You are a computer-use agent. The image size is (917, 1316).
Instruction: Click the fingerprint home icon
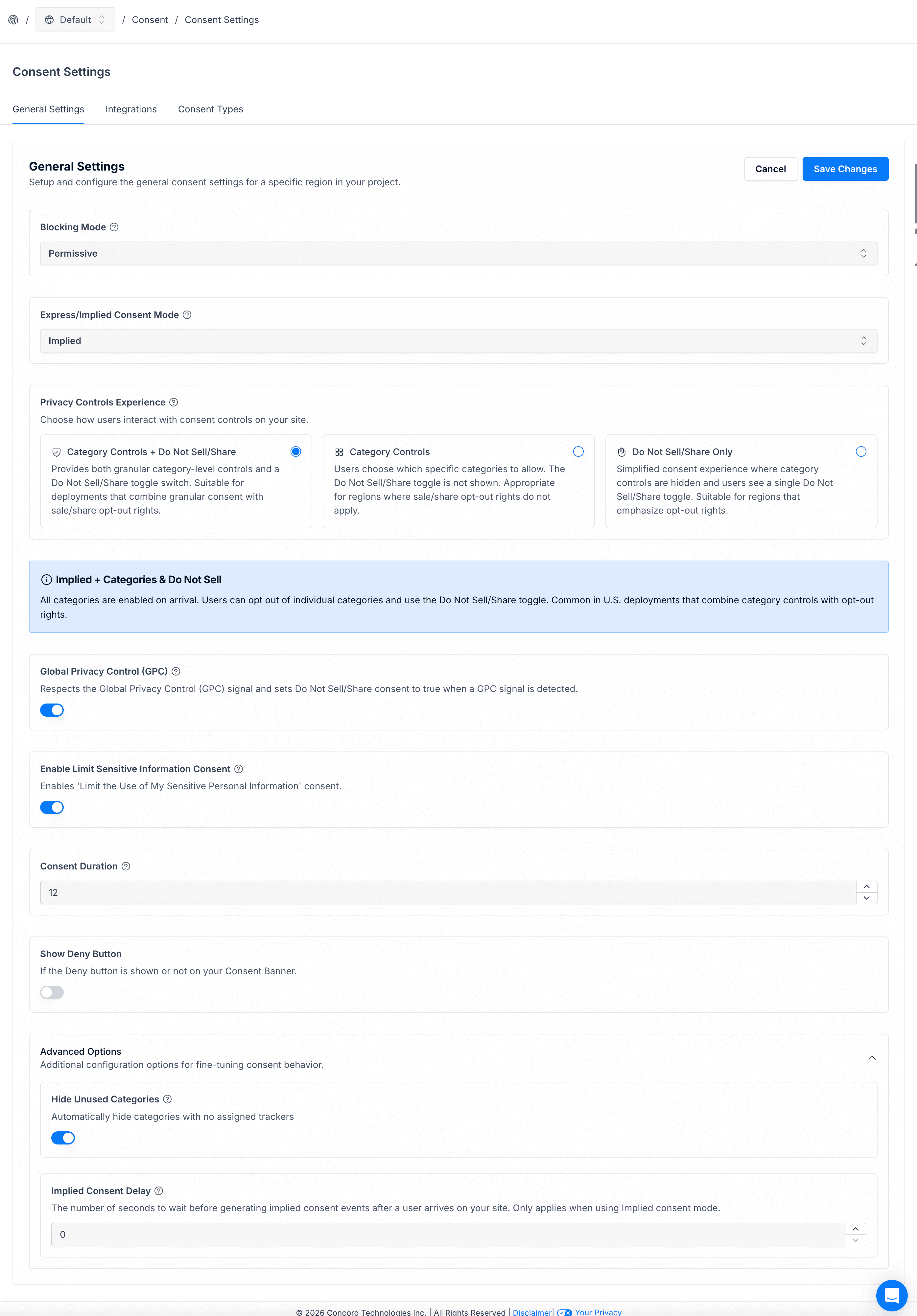click(13, 19)
